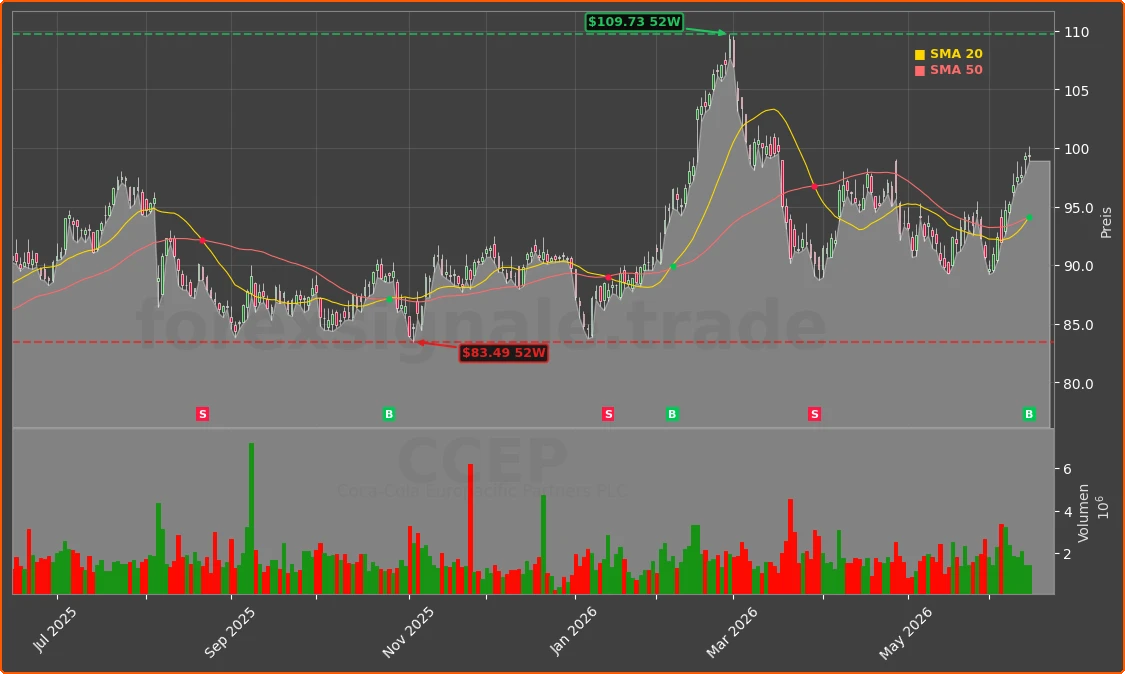Click the candlestick at the March 2026 peak

click(732, 49)
